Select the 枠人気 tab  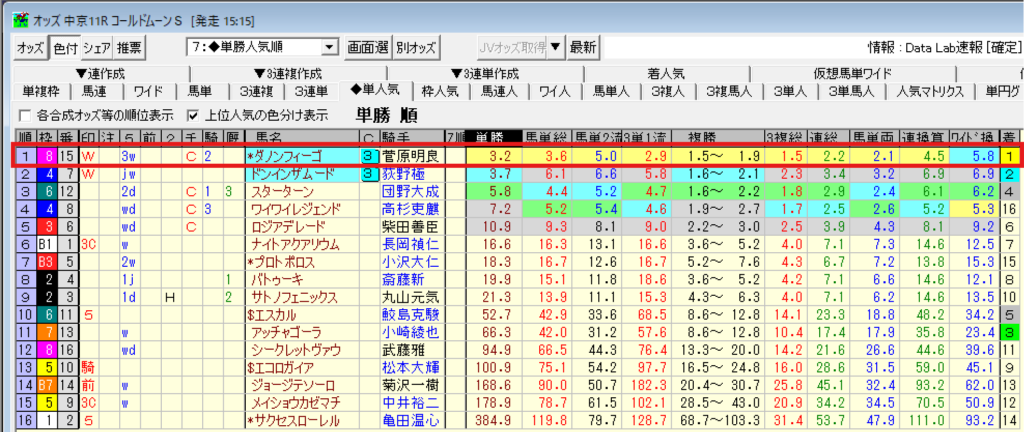[438, 91]
